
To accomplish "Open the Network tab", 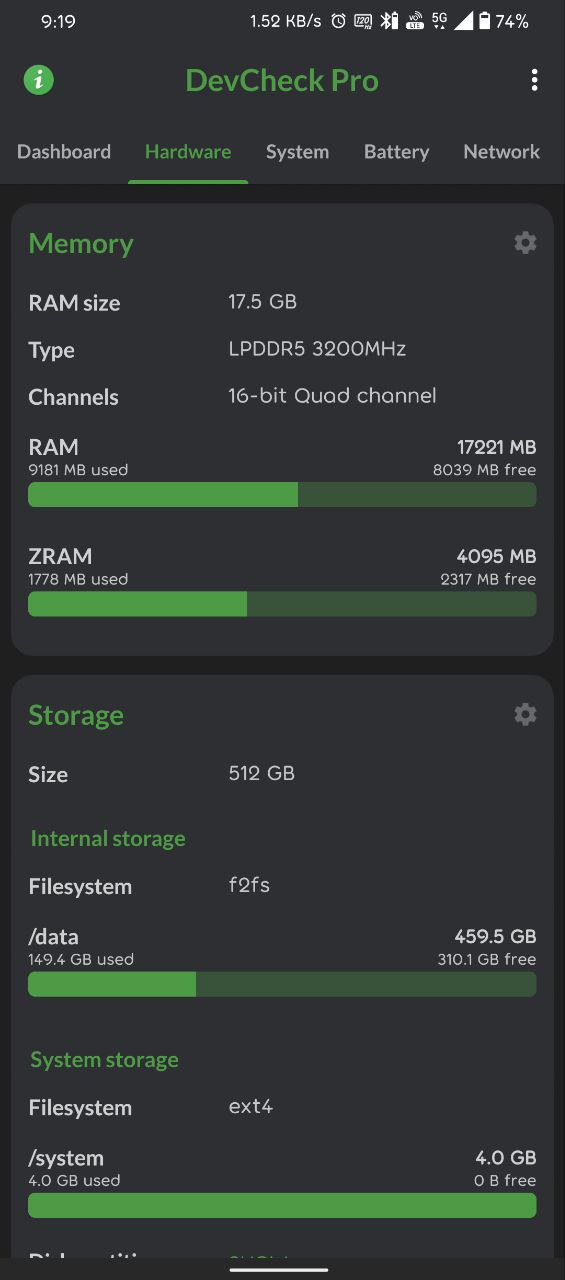I will pyautogui.click(x=501, y=152).
